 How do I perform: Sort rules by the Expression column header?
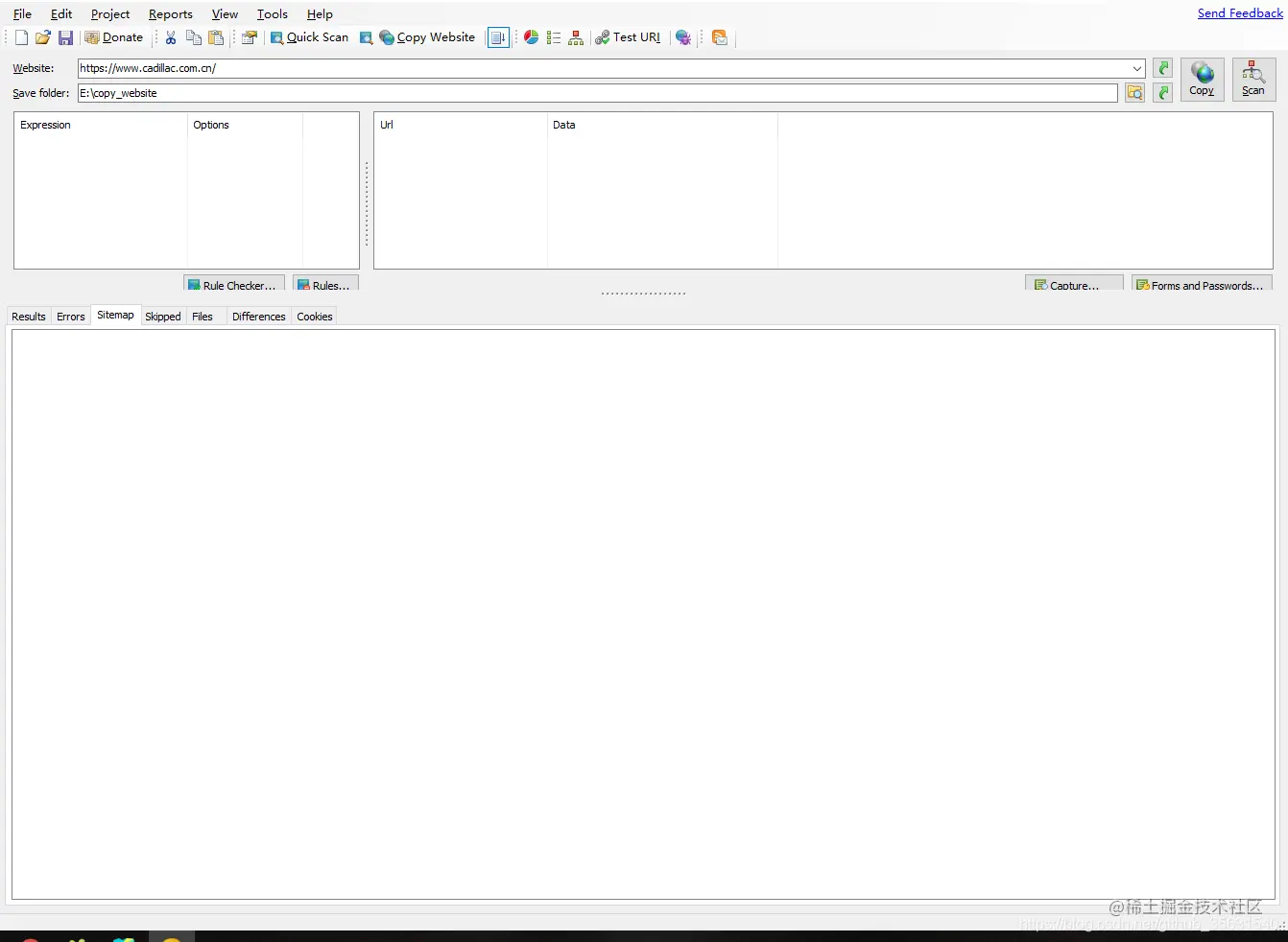pyautogui.click(x=101, y=125)
